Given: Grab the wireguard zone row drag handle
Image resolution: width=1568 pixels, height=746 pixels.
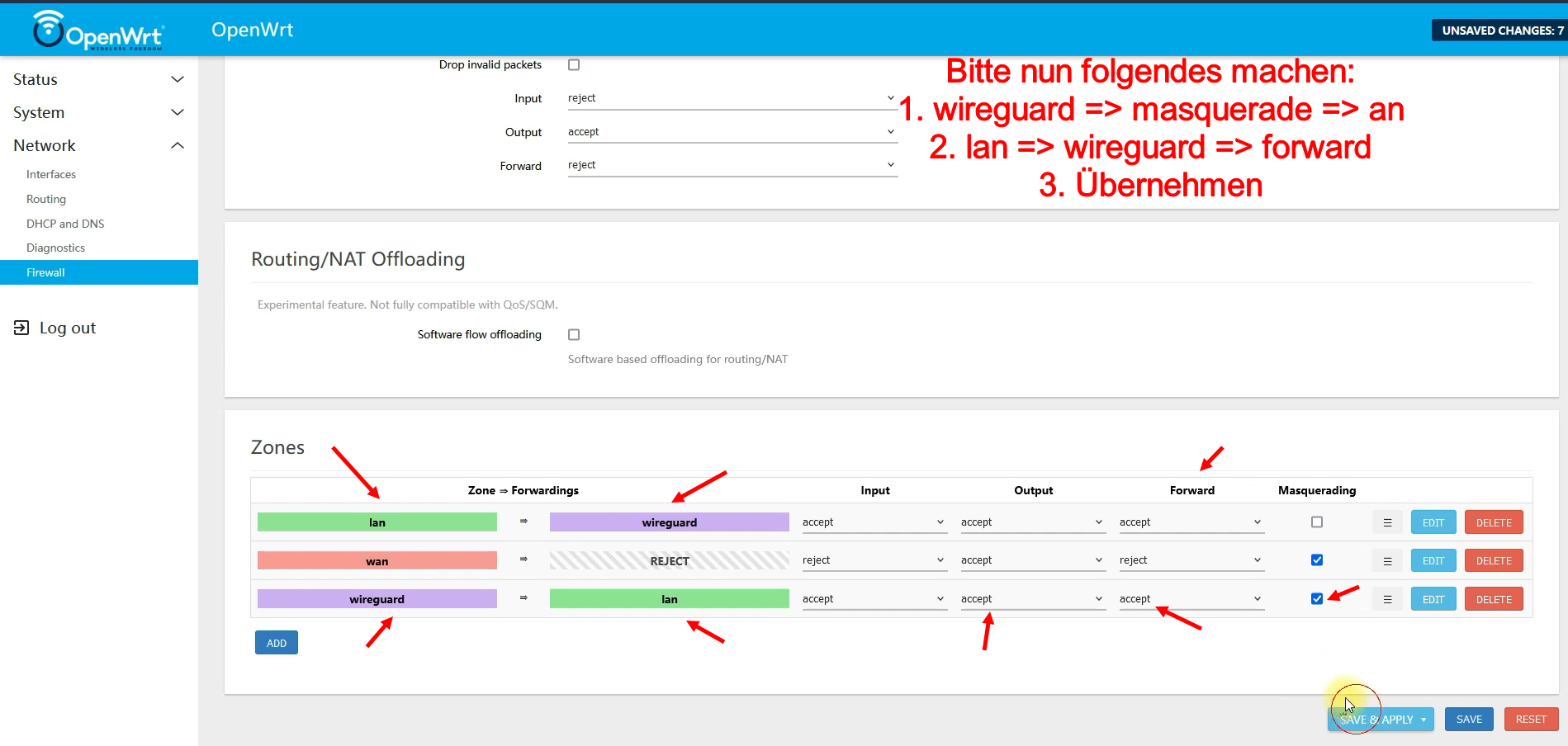Looking at the screenshot, I should (x=1387, y=600).
